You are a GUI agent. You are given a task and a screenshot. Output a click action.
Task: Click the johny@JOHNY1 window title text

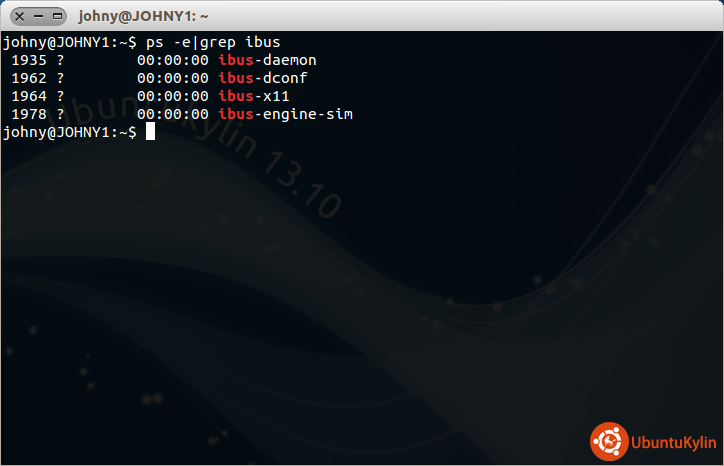(157, 16)
